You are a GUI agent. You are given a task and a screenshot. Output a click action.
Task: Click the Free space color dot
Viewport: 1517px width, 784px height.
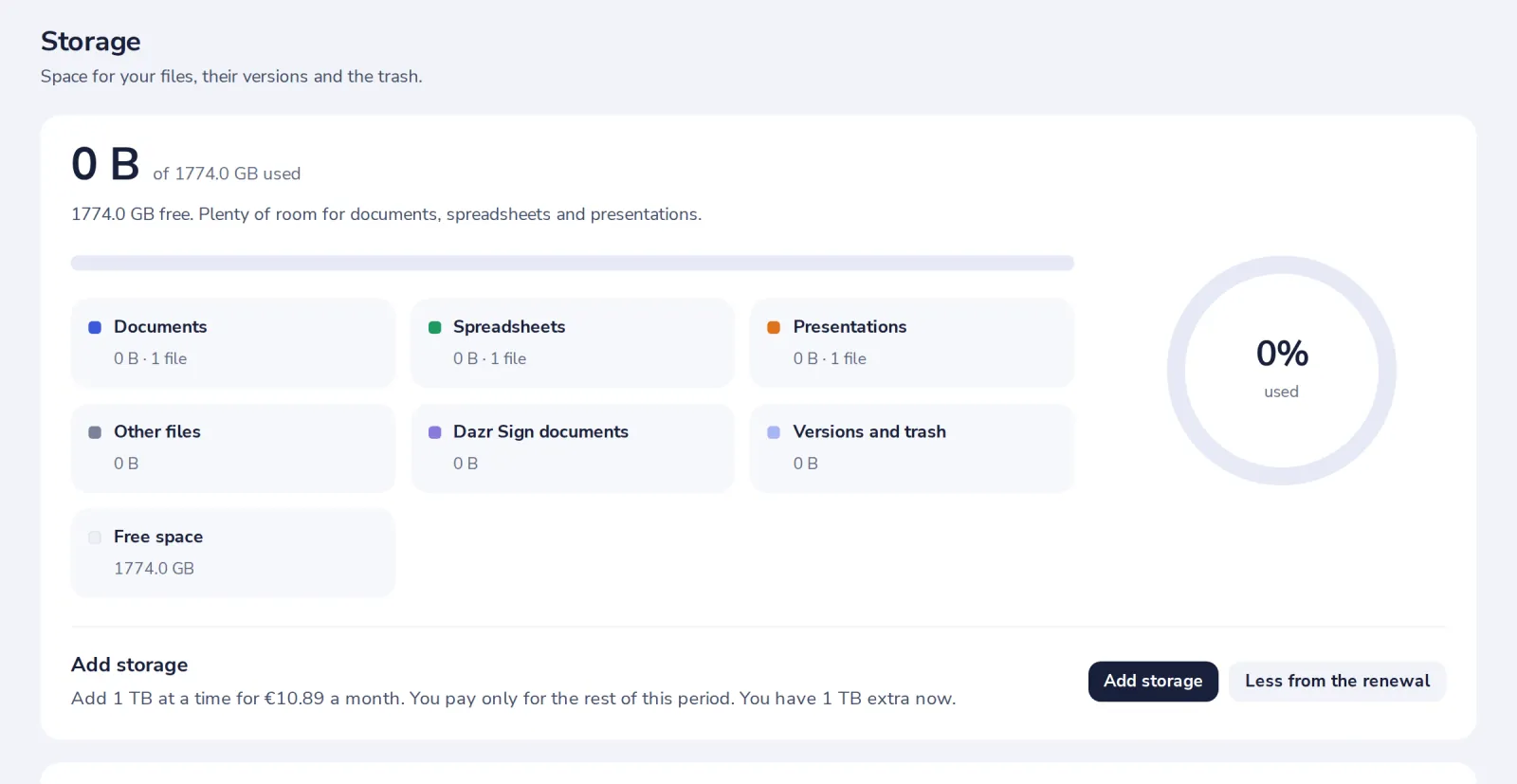95,538
